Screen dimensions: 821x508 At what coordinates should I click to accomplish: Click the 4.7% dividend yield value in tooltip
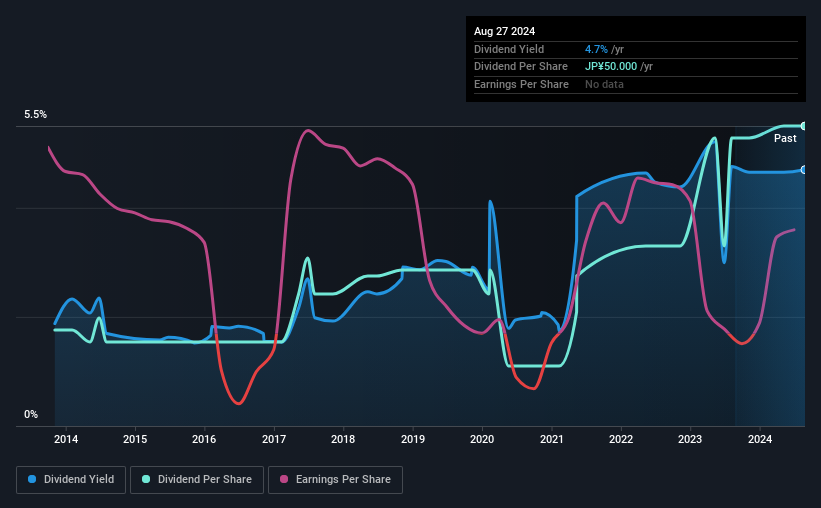point(596,49)
